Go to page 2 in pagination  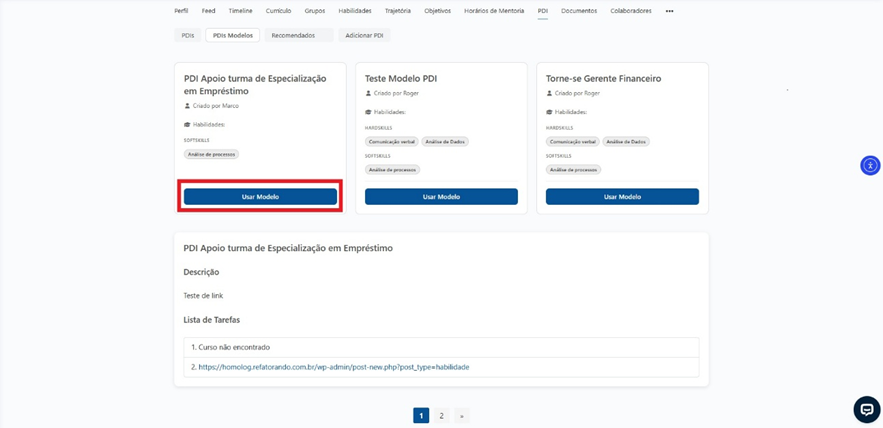pos(442,415)
